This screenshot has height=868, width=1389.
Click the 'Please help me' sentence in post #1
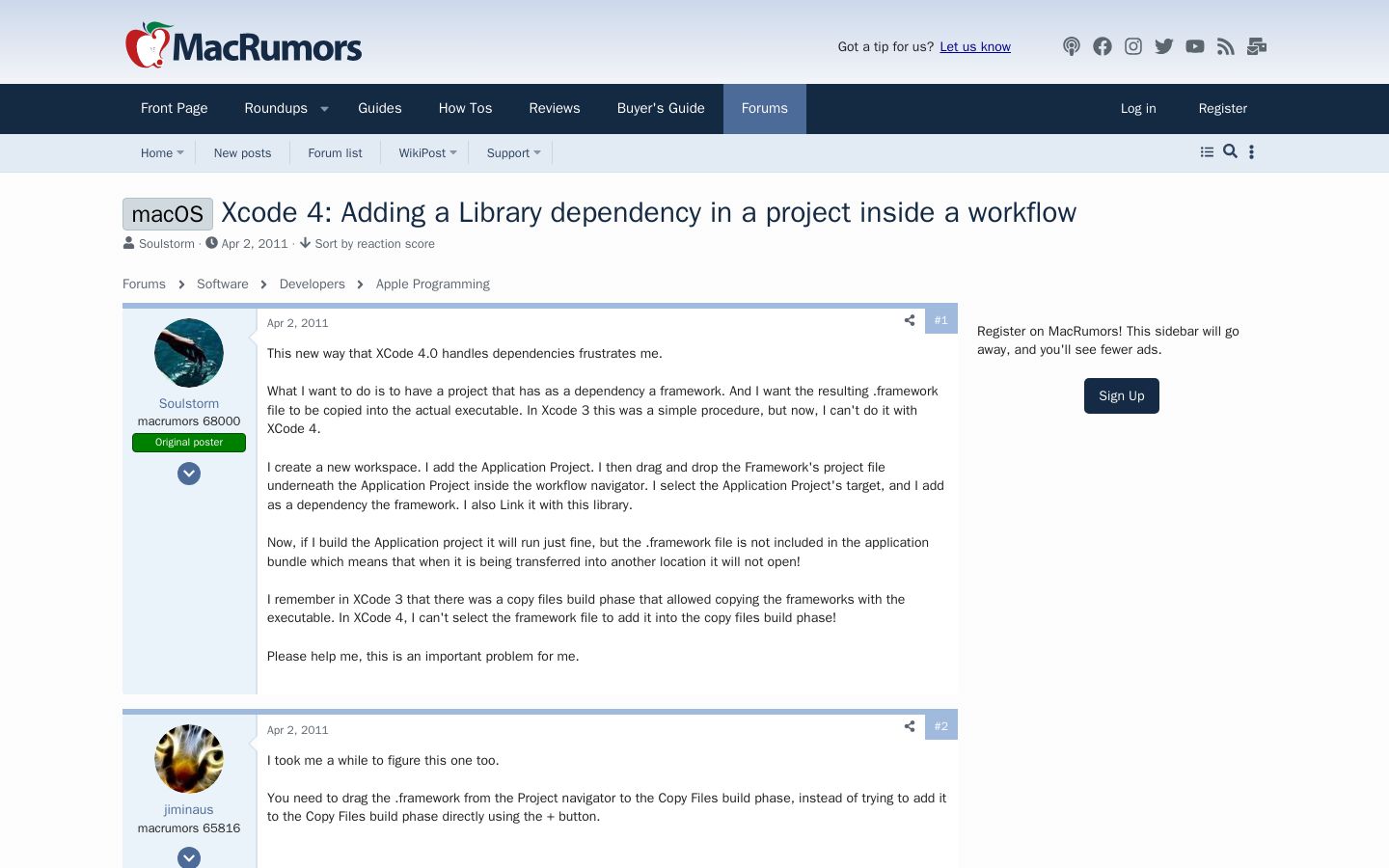tap(423, 656)
